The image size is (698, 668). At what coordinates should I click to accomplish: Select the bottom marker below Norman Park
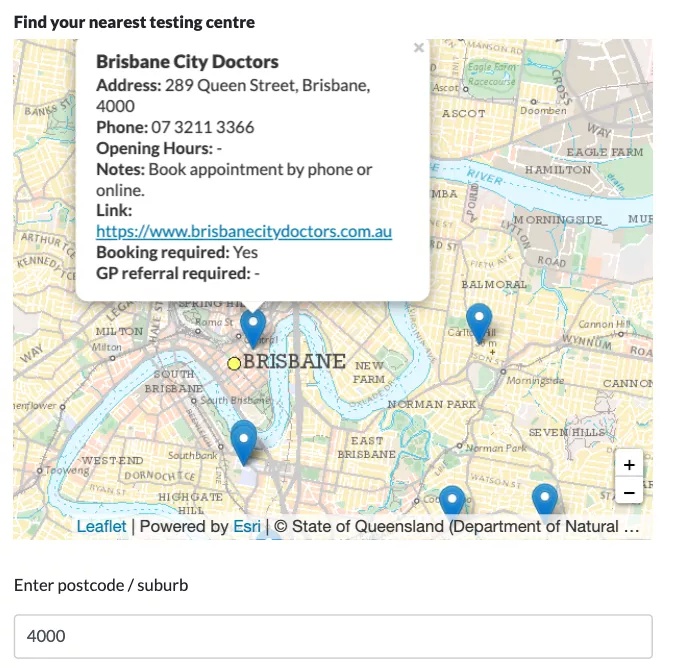452,502
